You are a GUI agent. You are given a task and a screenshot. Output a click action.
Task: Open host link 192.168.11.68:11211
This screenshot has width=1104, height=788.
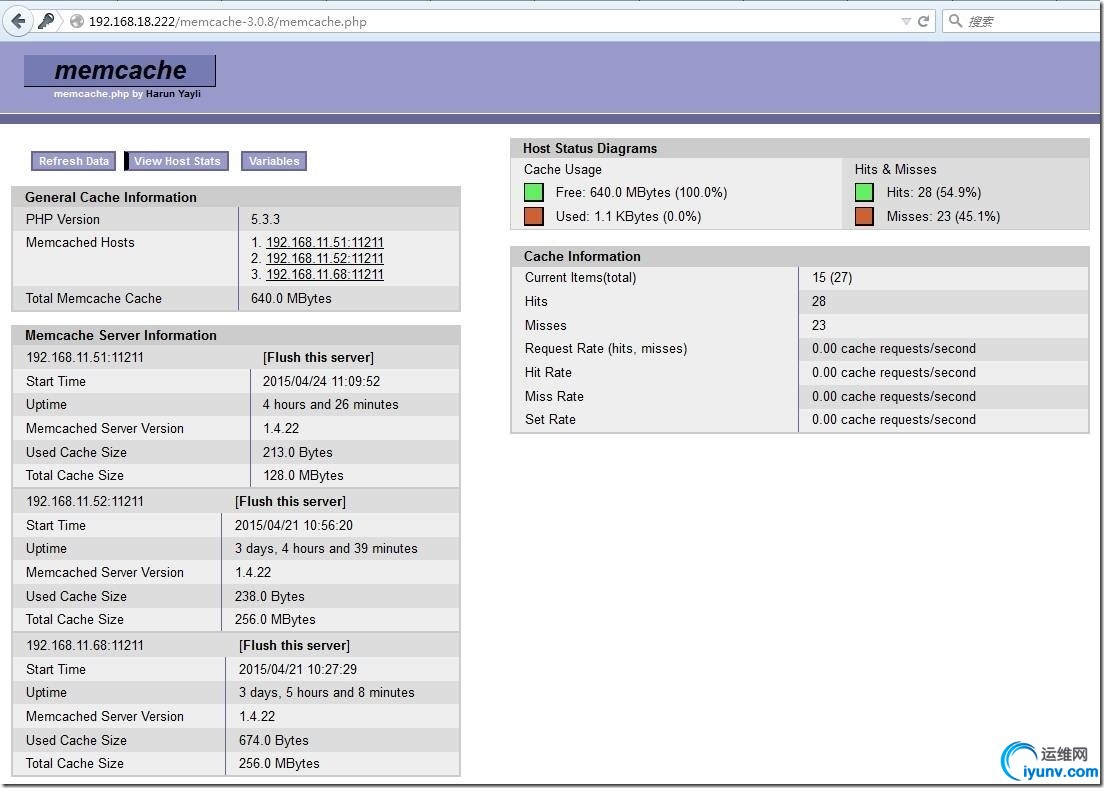325,275
